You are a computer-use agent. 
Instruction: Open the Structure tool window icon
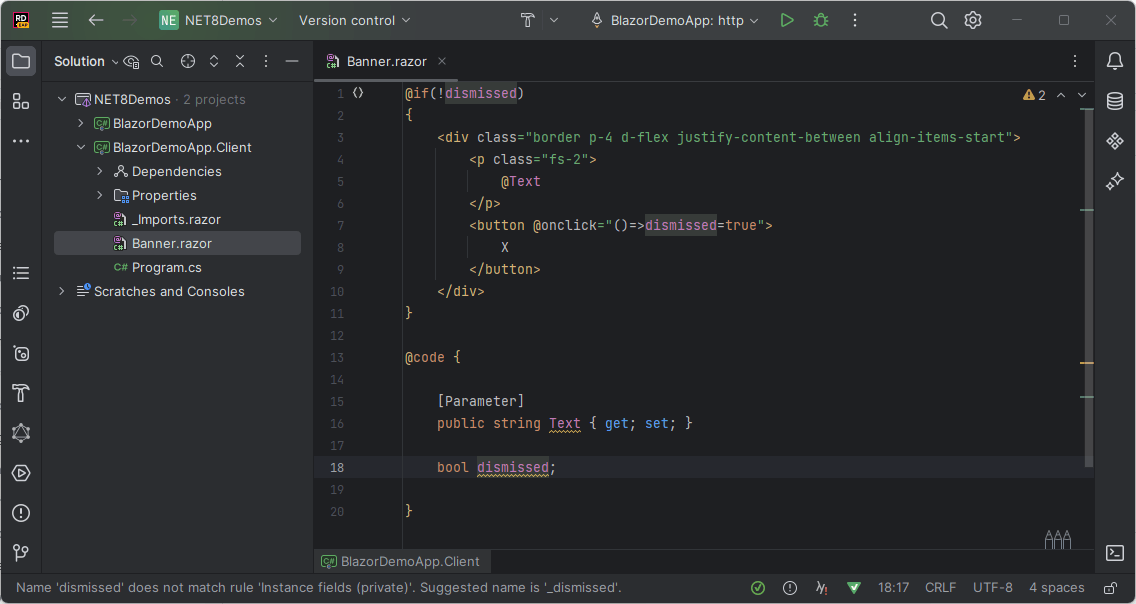click(21, 101)
